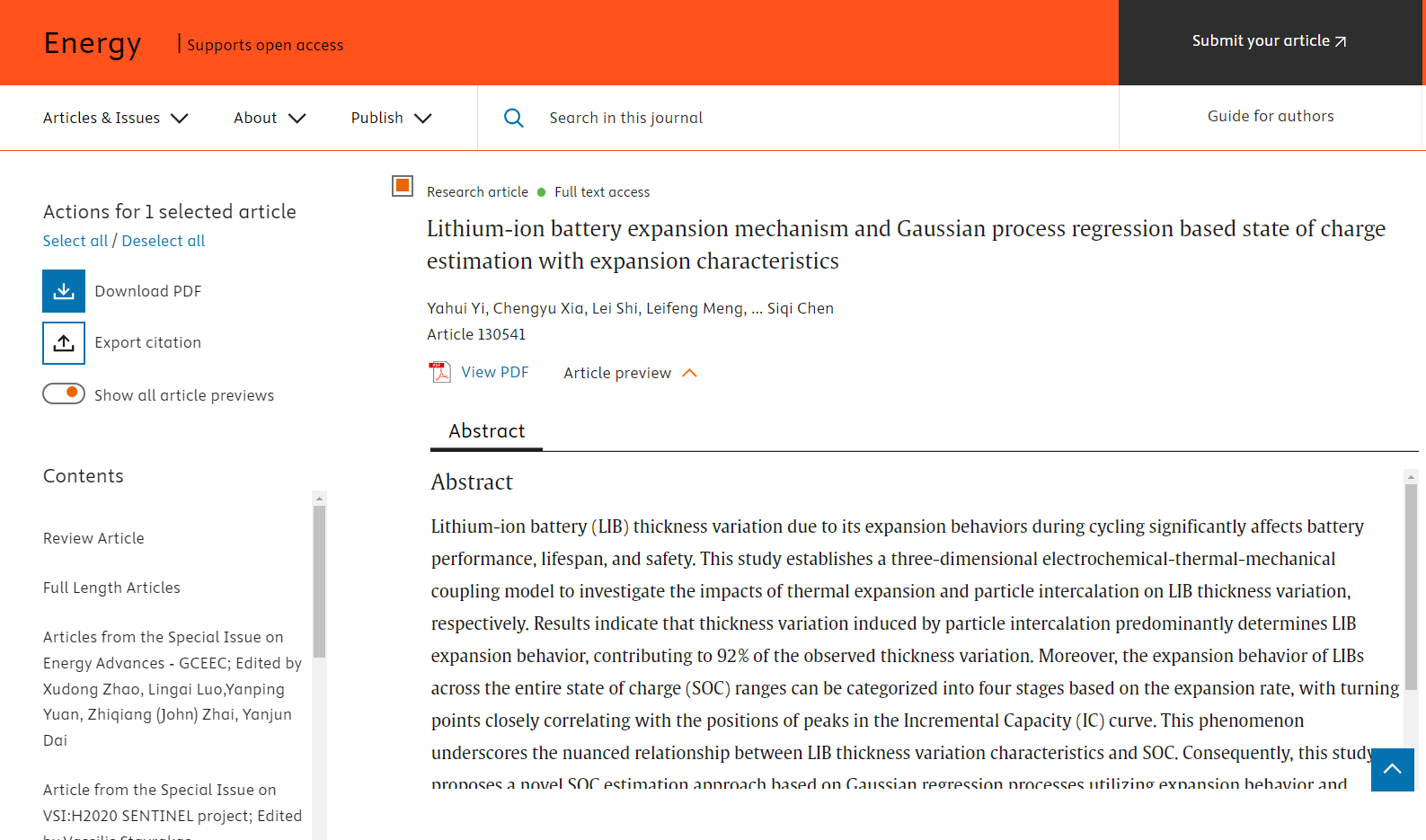Click the abstract scrollbar up arrow
The height and width of the screenshot is (840, 1426).
pos(1411,477)
